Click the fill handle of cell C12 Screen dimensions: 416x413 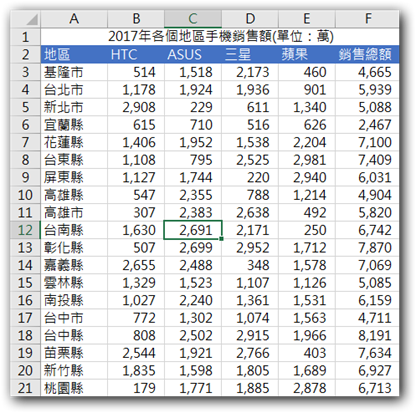[221, 239]
